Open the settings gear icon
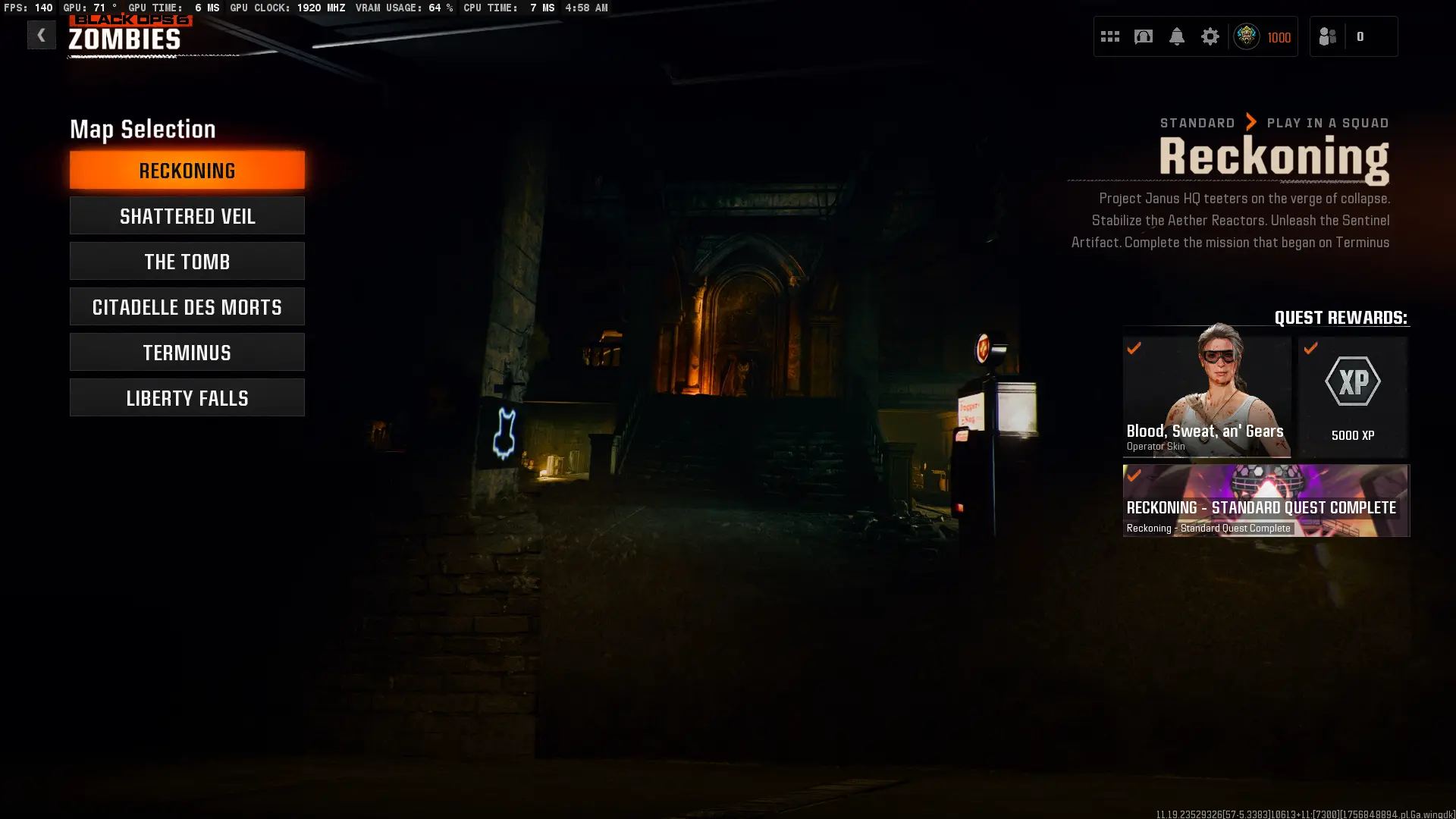This screenshot has height=819, width=1456. click(1210, 36)
